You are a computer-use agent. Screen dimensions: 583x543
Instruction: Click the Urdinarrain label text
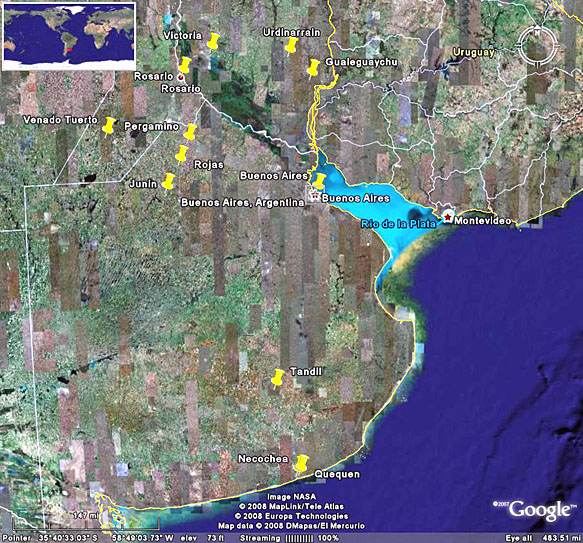click(292, 32)
